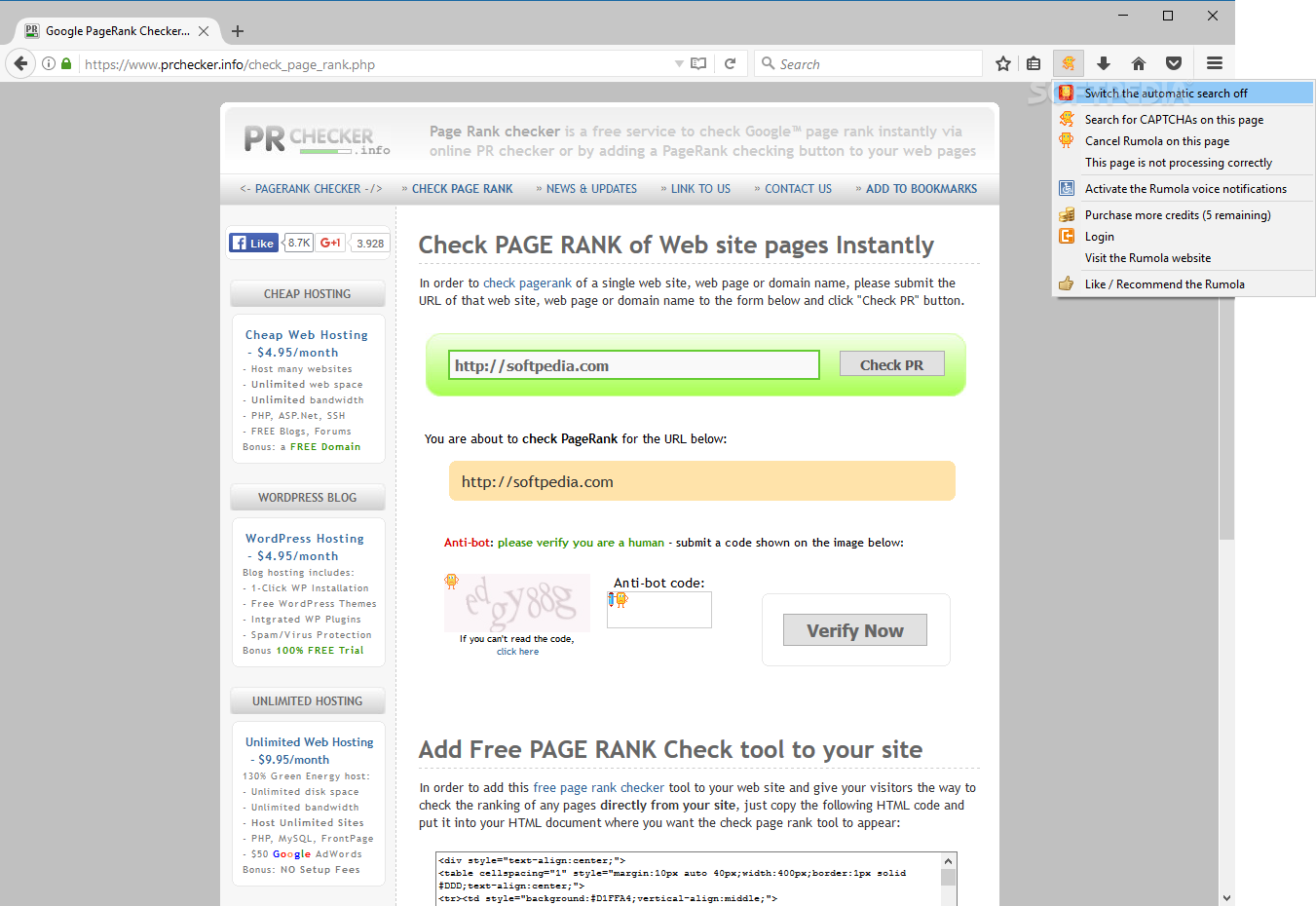
Task: Click the green padlock security icon
Action: click(x=66, y=63)
